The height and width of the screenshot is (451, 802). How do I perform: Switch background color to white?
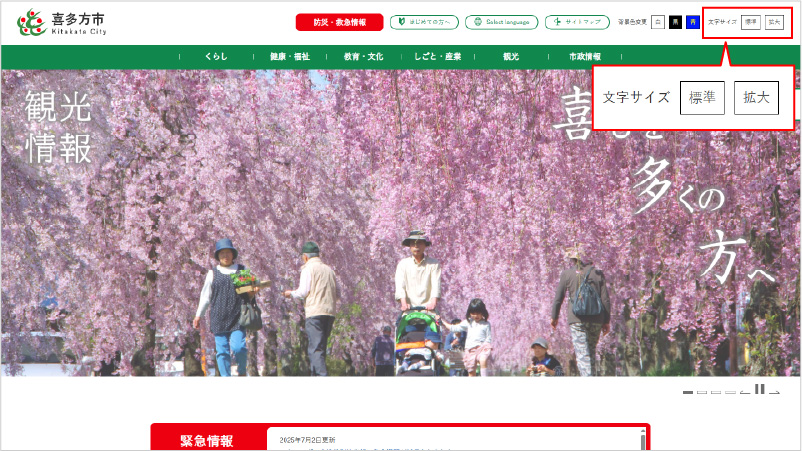click(658, 22)
